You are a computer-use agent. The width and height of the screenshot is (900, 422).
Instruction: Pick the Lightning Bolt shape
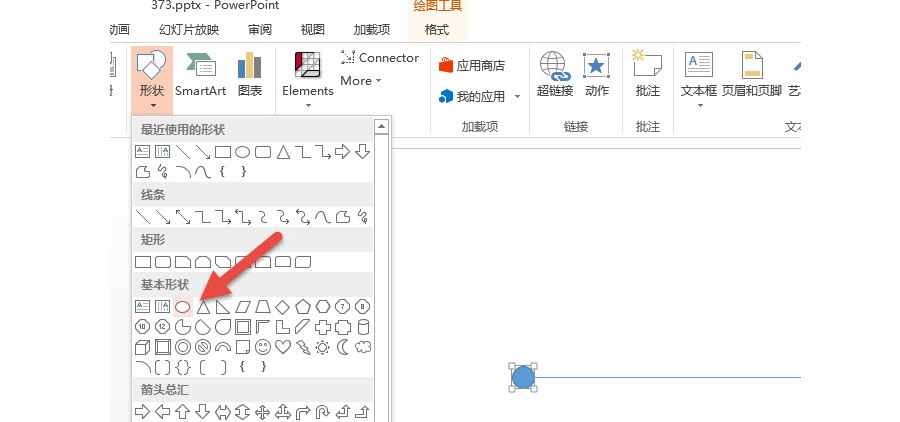point(302,347)
